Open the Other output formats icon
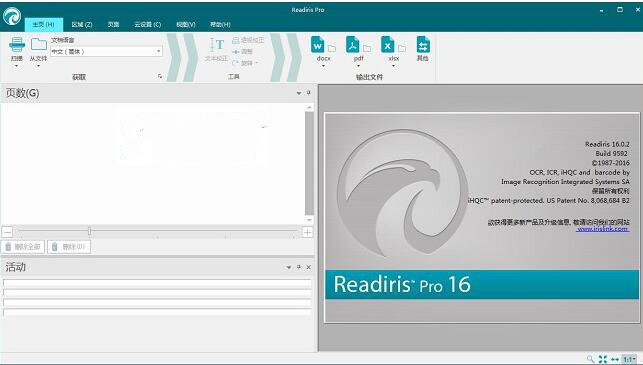This screenshot has width=643, height=365. tap(423, 45)
